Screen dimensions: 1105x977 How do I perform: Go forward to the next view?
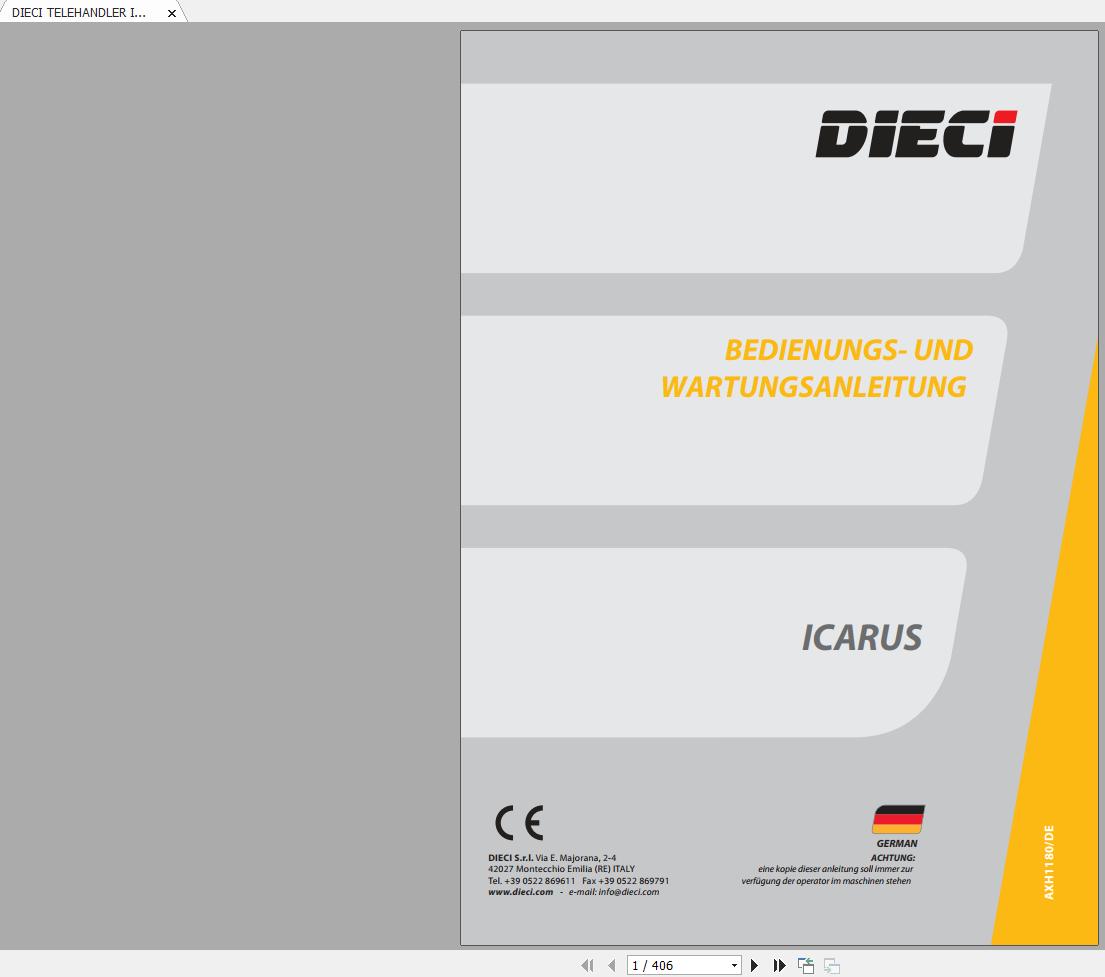pyautogui.click(x=831, y=965)
